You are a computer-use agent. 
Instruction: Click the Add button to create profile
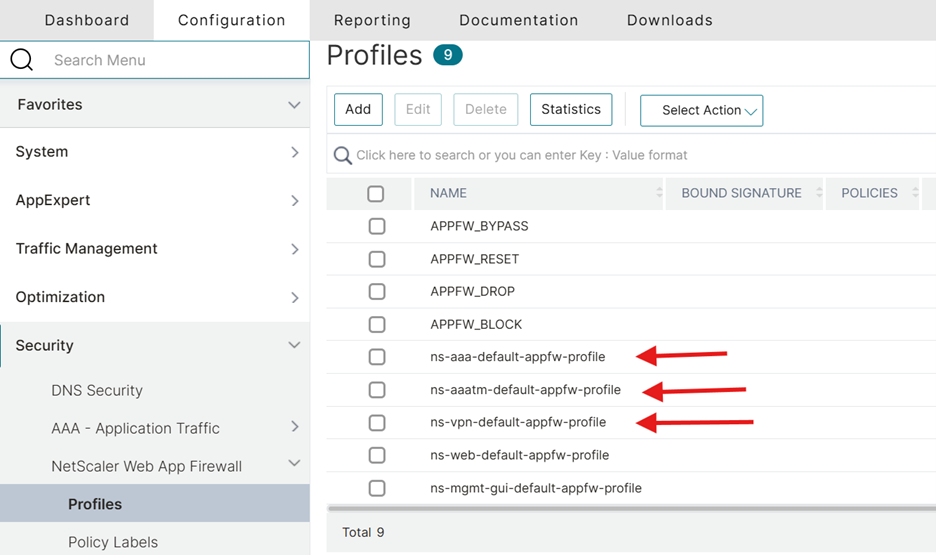pyautogui.click(x=358, y=110)
